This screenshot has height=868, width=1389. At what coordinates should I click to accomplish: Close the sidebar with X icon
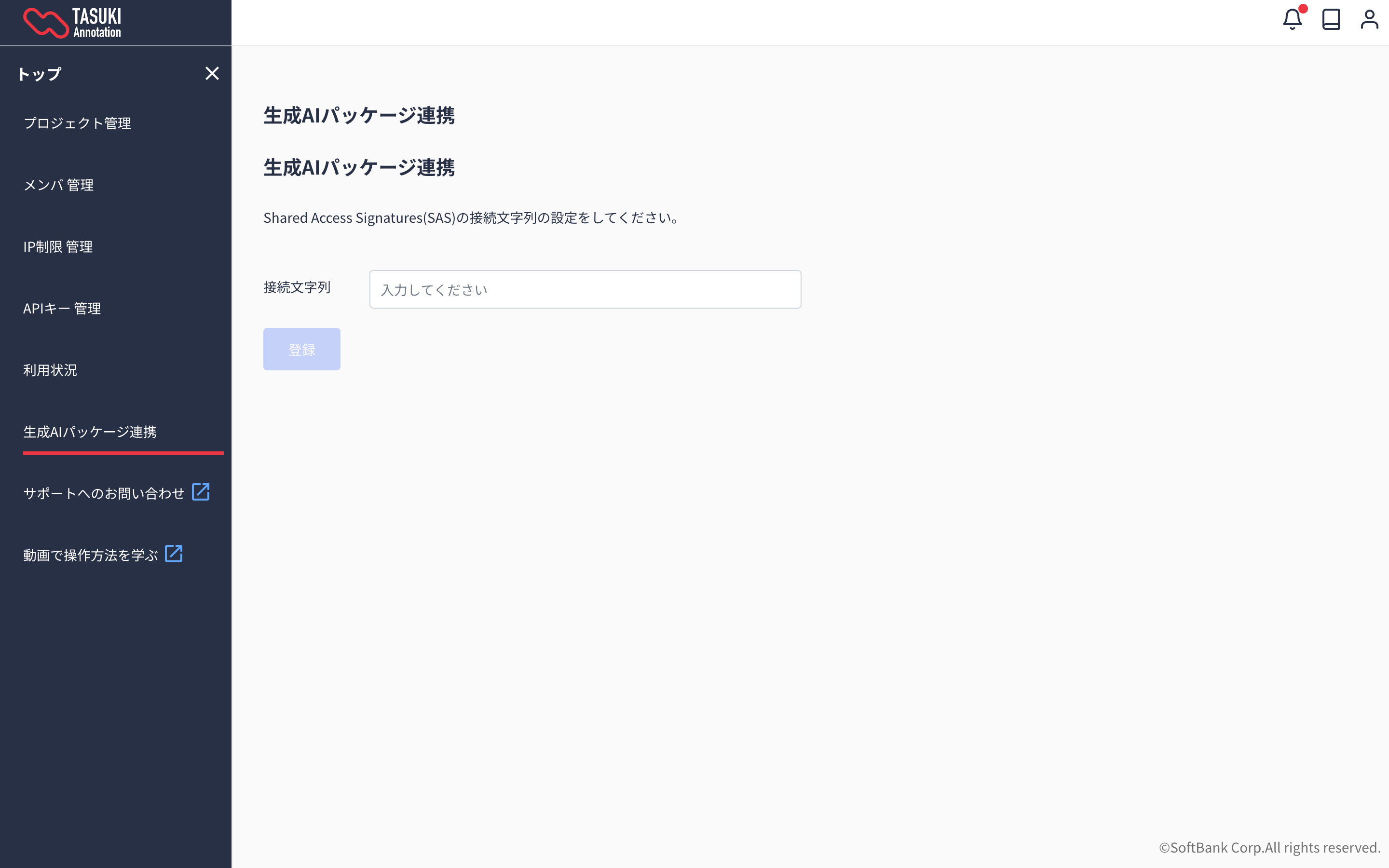[212, 73]
